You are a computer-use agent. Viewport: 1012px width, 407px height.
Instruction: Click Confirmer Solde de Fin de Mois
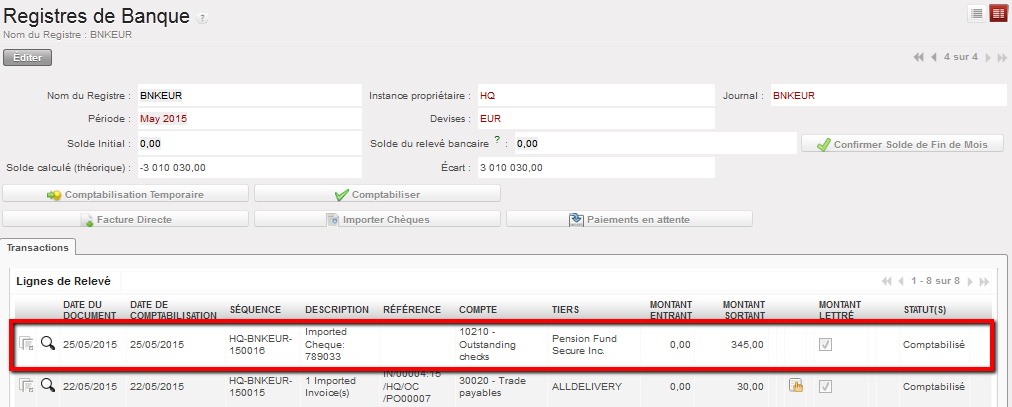point(902,144)
